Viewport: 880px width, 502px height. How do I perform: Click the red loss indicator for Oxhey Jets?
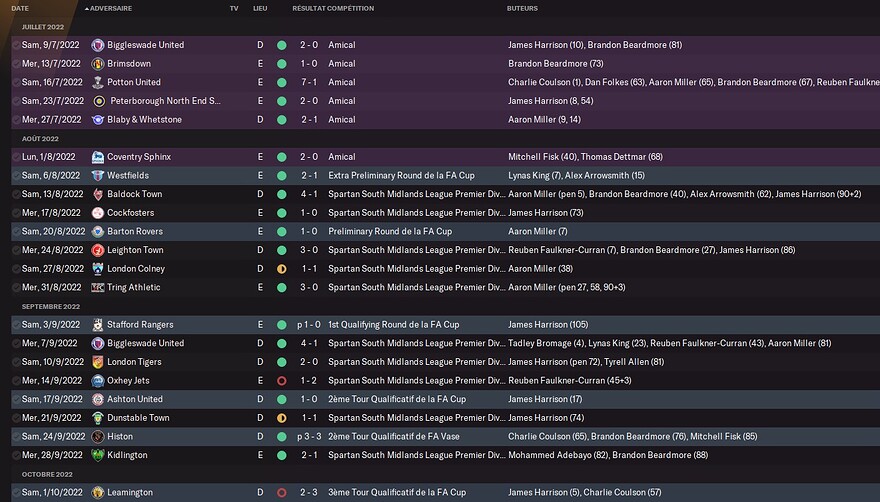tap(282, 381)
